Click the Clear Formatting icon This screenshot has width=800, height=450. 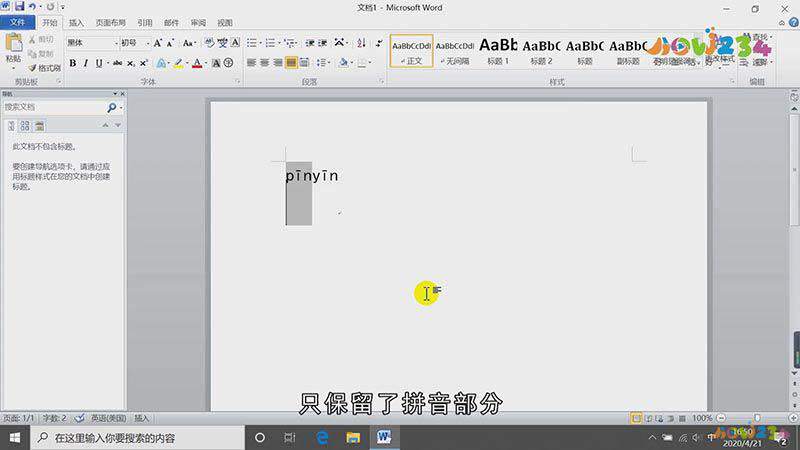tap(210, 43)
